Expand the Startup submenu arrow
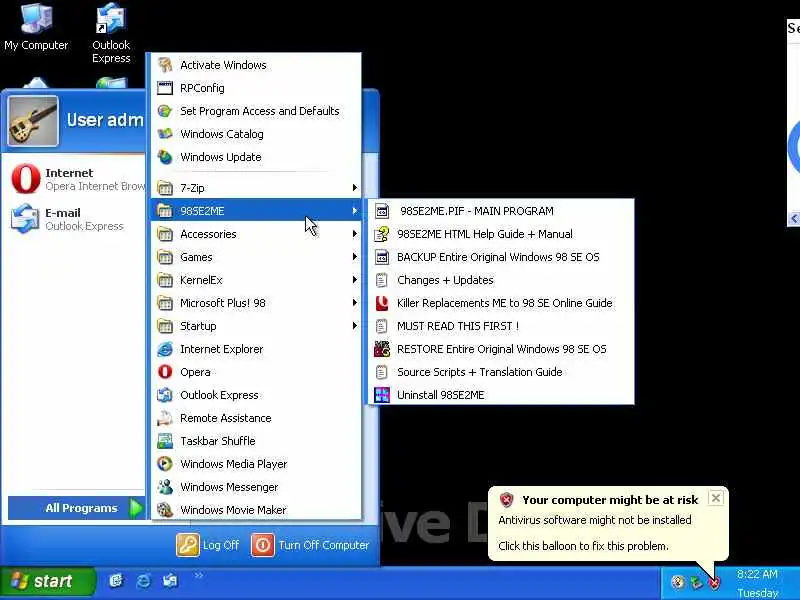 click(355, 326)
